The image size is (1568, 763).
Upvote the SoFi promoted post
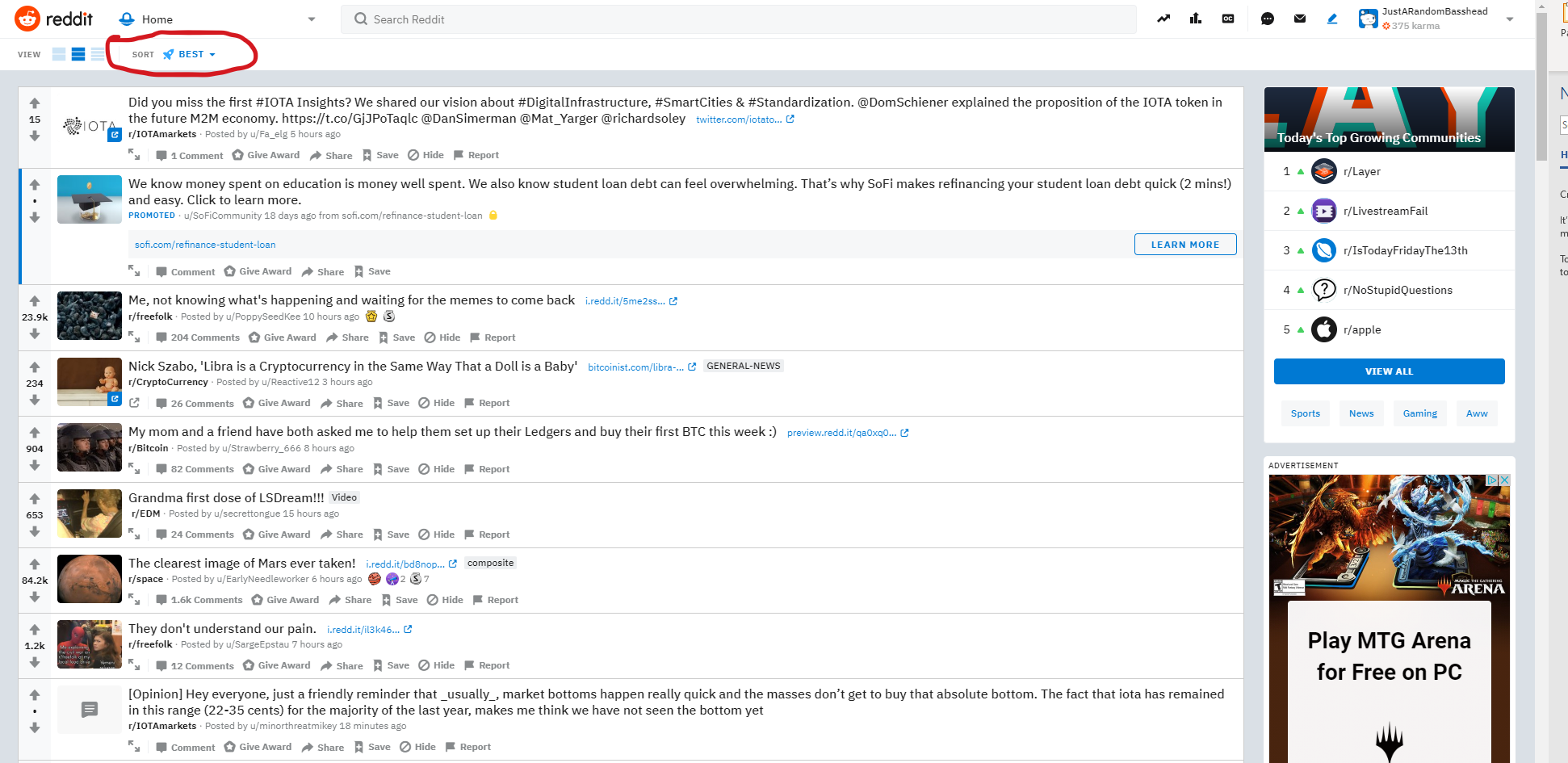(35, 185)
